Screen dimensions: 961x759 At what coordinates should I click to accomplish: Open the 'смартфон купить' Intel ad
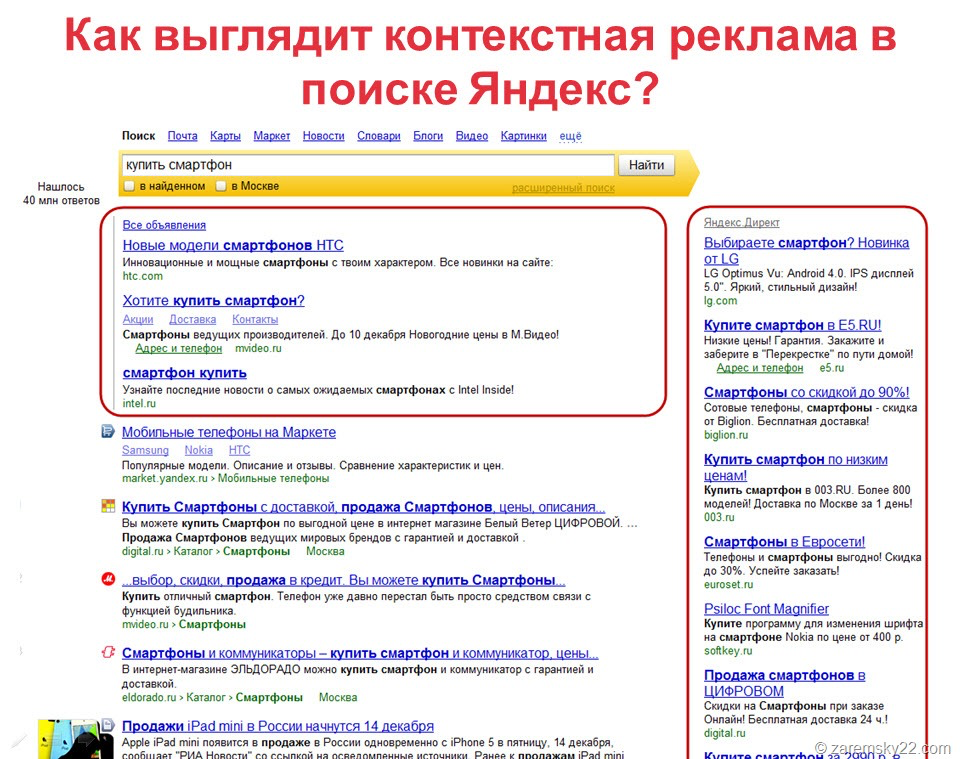tap(184, 373)
